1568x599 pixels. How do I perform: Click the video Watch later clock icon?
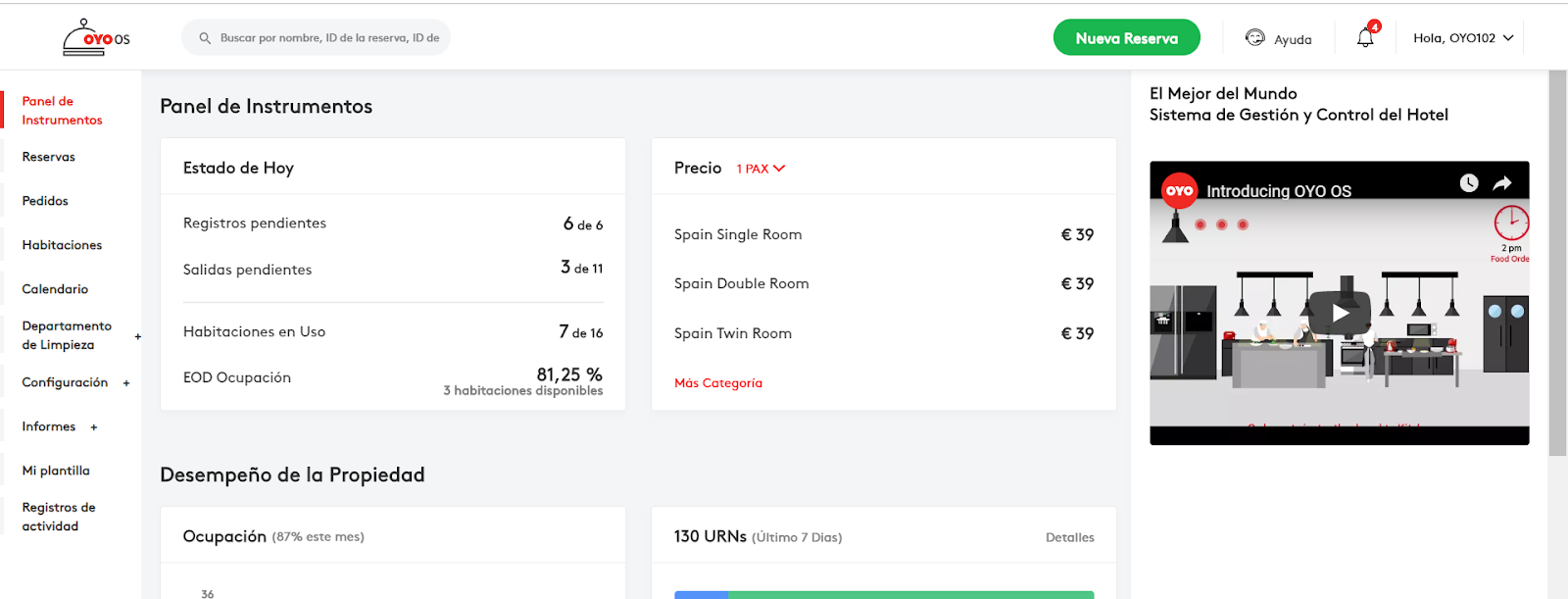[1469, 183]
